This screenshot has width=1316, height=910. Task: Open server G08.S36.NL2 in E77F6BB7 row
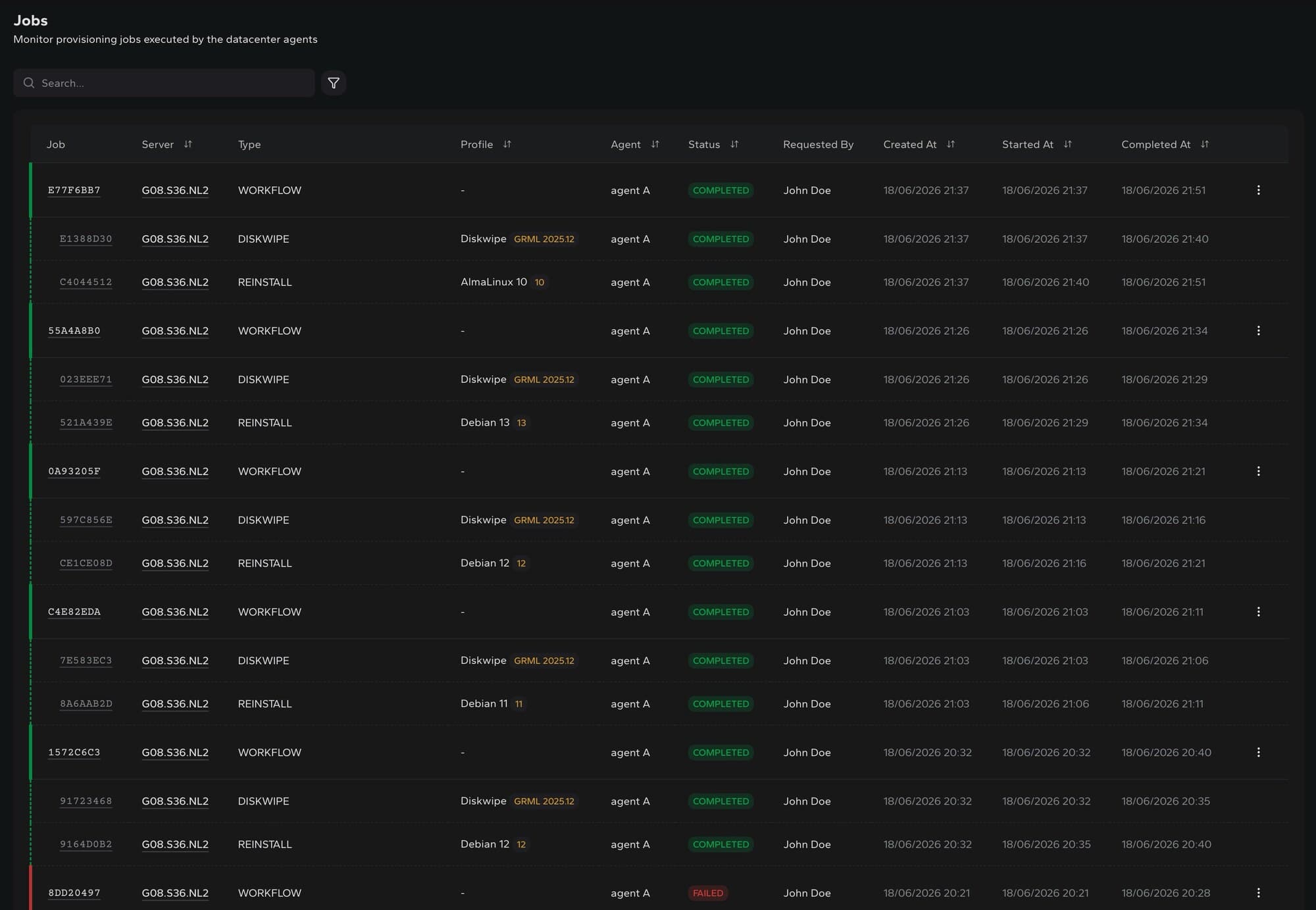175,190
